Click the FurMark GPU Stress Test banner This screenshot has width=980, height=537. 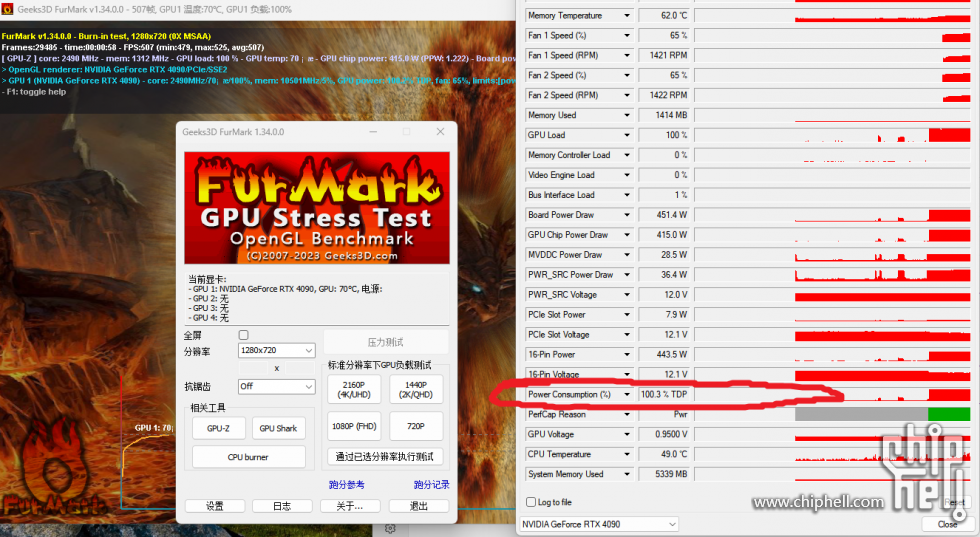[317, 208]
